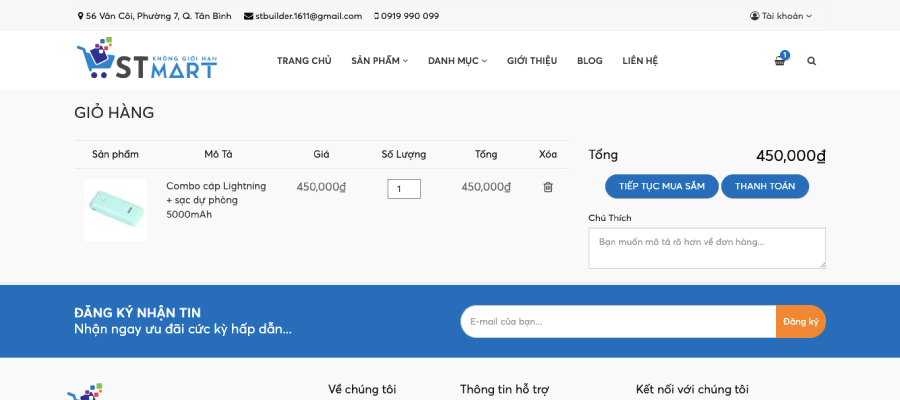Open the BLOG page
Viewport: 900px width, 400px height.
click(x=589, y=61)
